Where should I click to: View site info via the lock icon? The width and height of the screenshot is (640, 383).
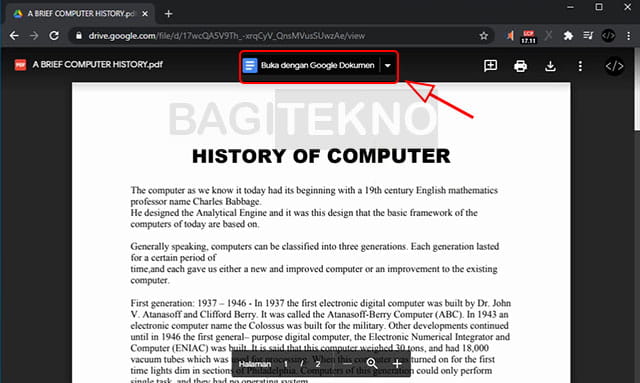coord(79,36)
